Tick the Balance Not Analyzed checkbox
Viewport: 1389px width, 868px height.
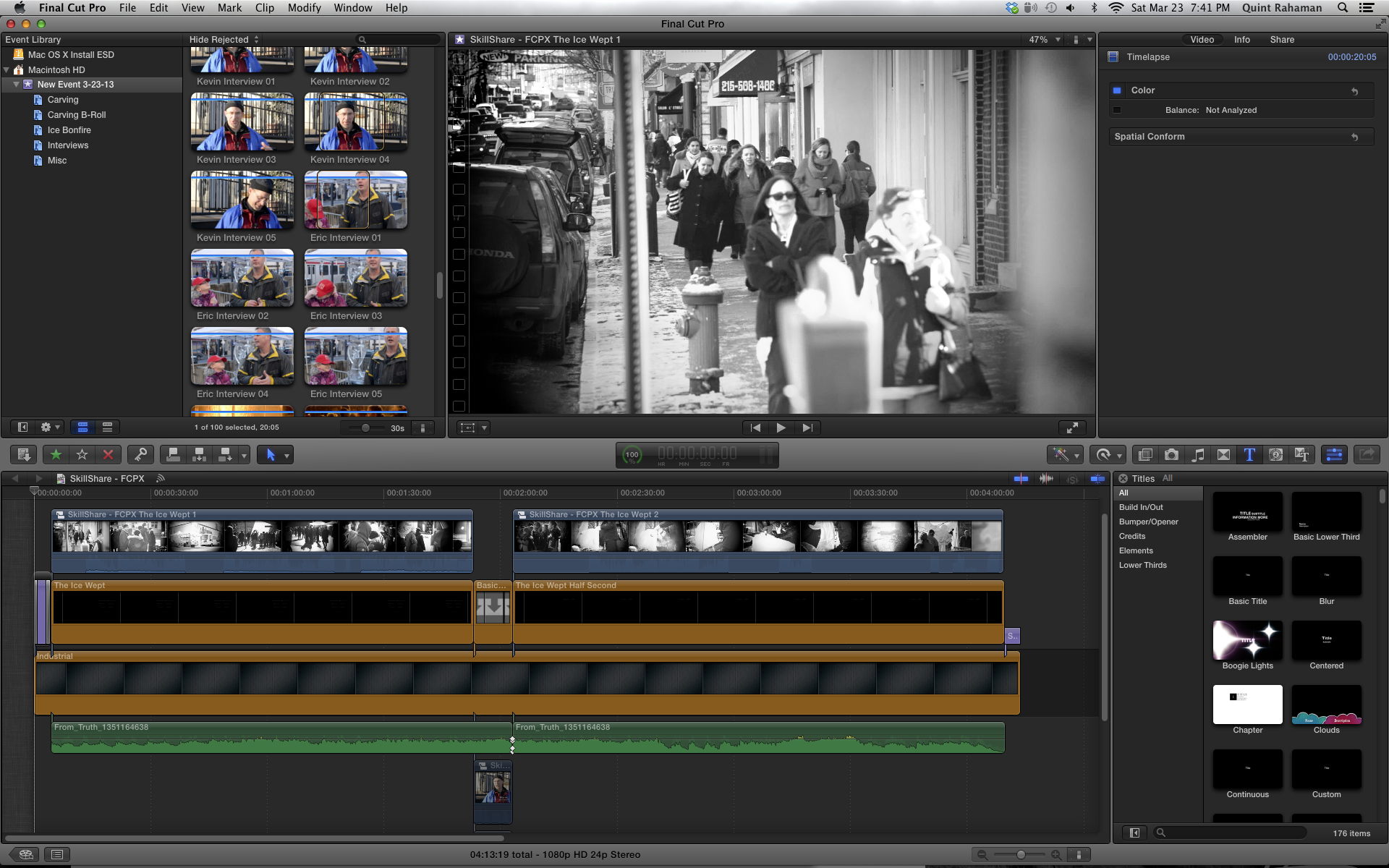tap(1117, 110)
